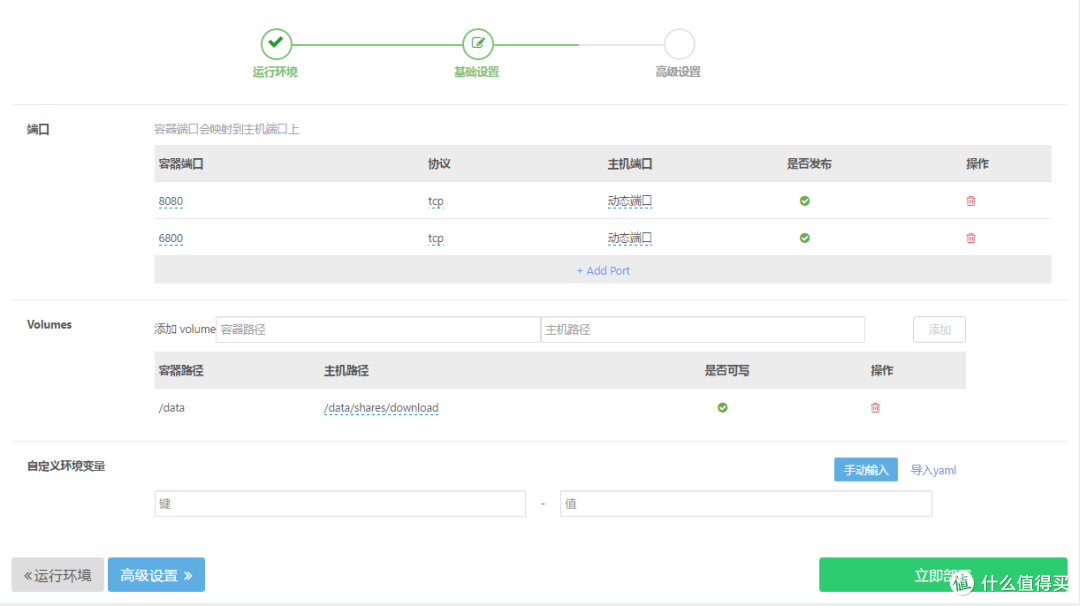Click the 添加 button next to volume inputs
Viewport: 1080px width, 606px height.
click(x=938, y=329)
